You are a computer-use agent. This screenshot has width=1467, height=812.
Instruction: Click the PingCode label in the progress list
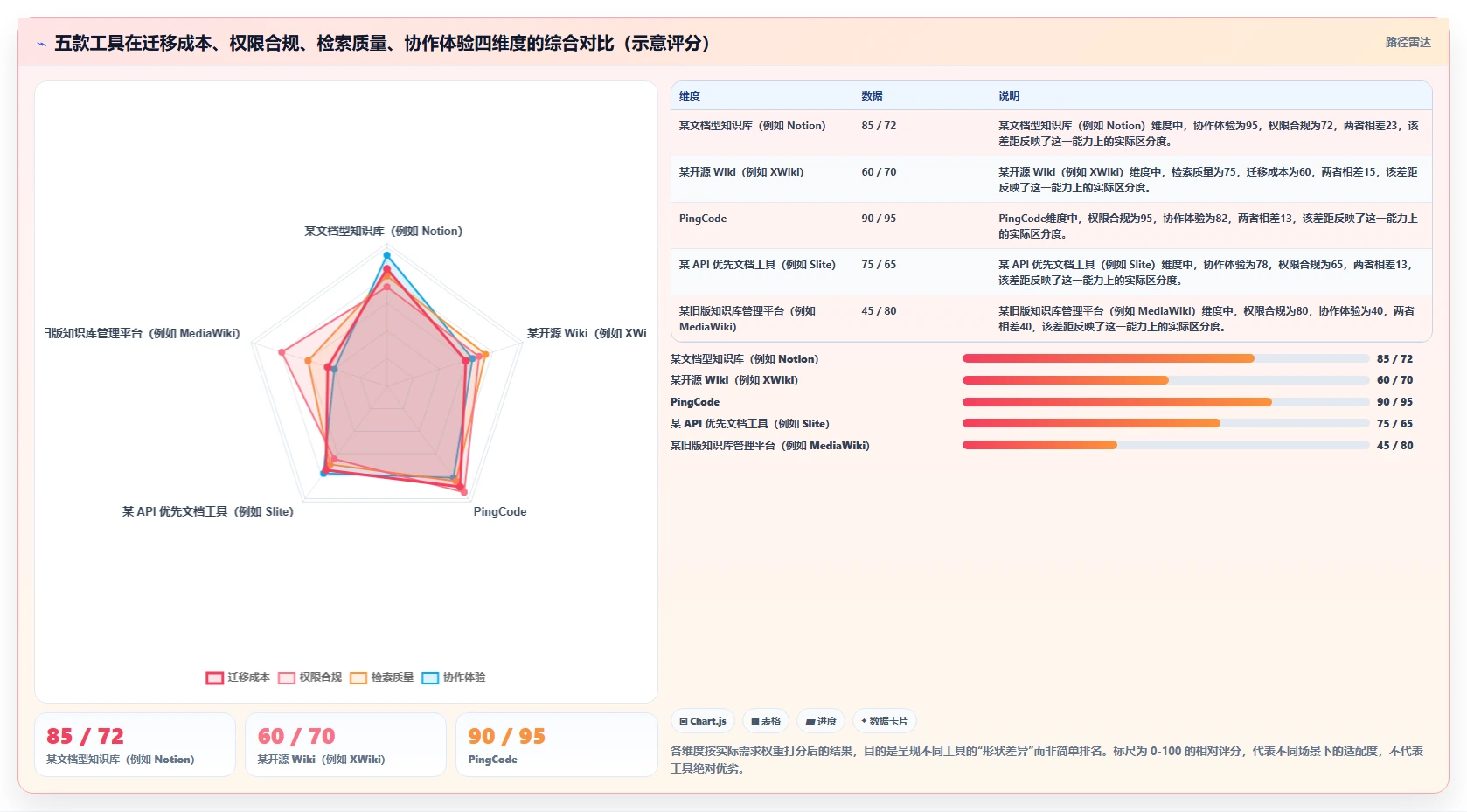(695, 402)
